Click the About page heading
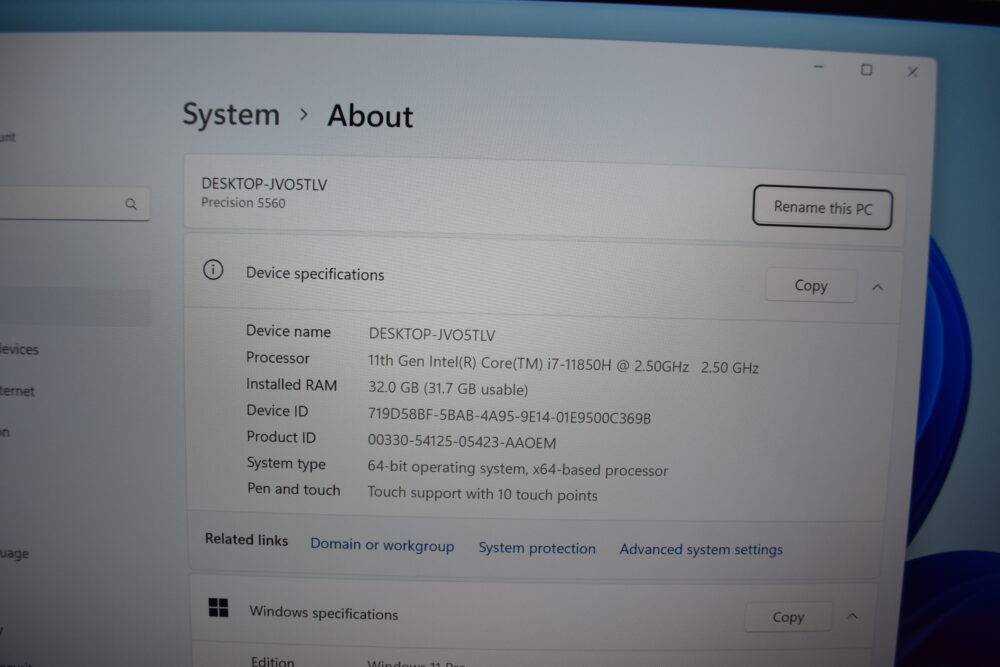 tap(370, 116)
